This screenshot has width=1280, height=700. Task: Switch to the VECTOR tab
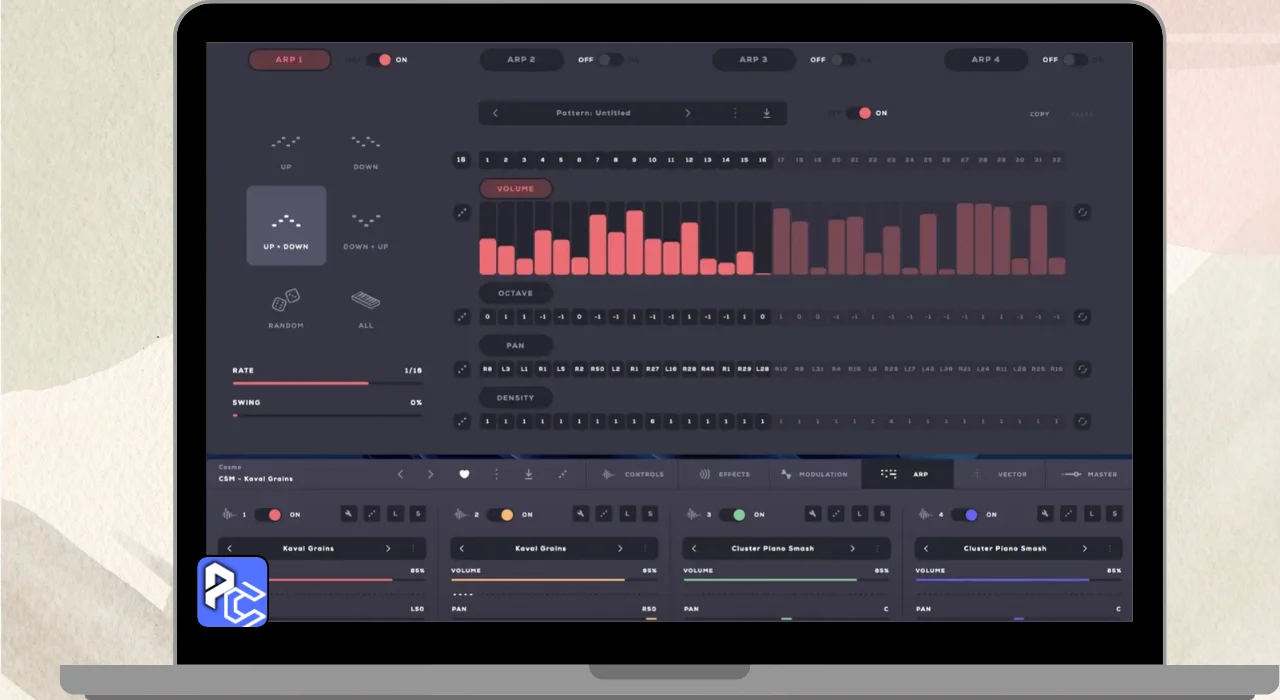(x=1000, y=474)
